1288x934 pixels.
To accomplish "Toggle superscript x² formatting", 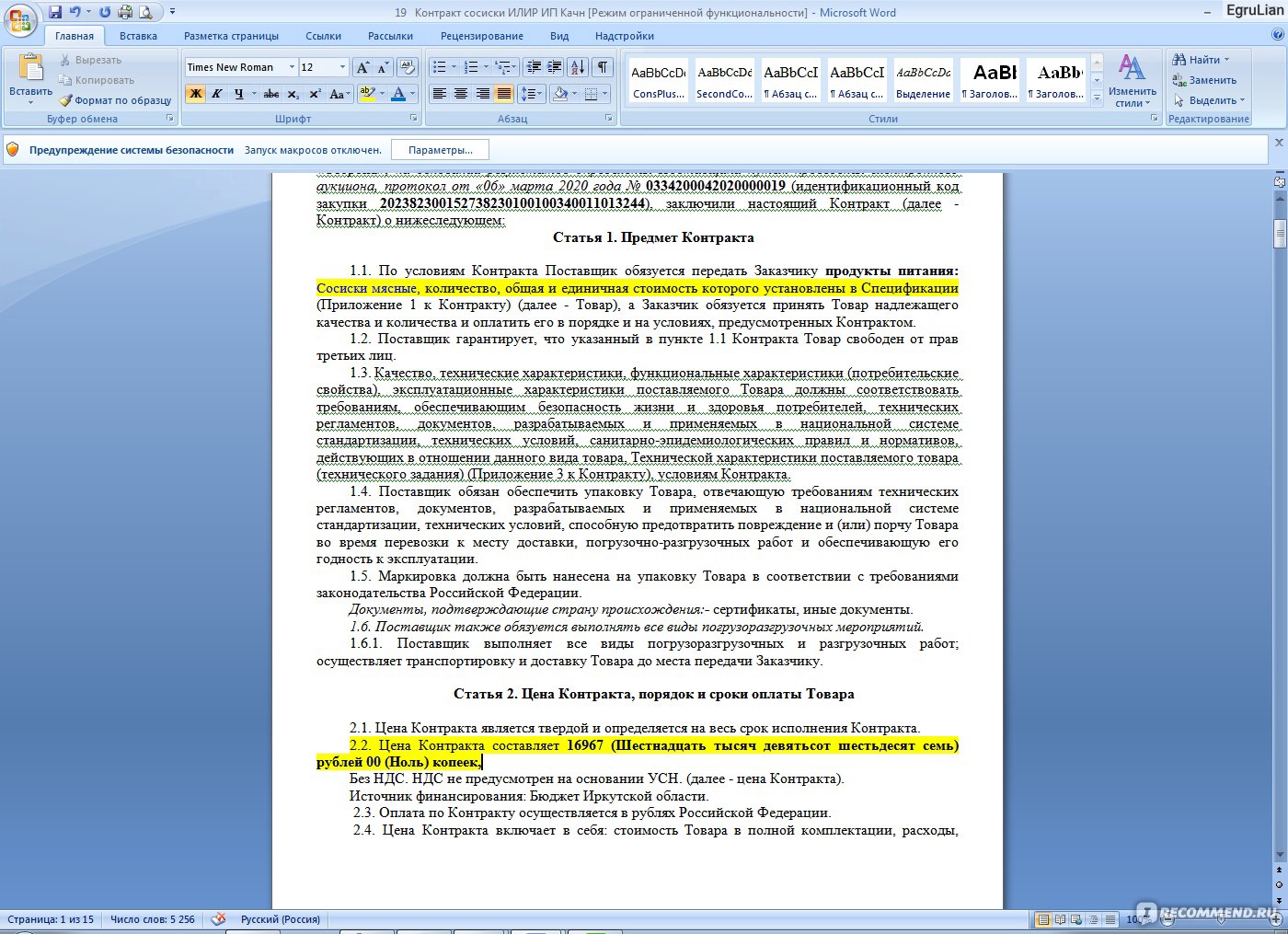I will click(315, 94).
